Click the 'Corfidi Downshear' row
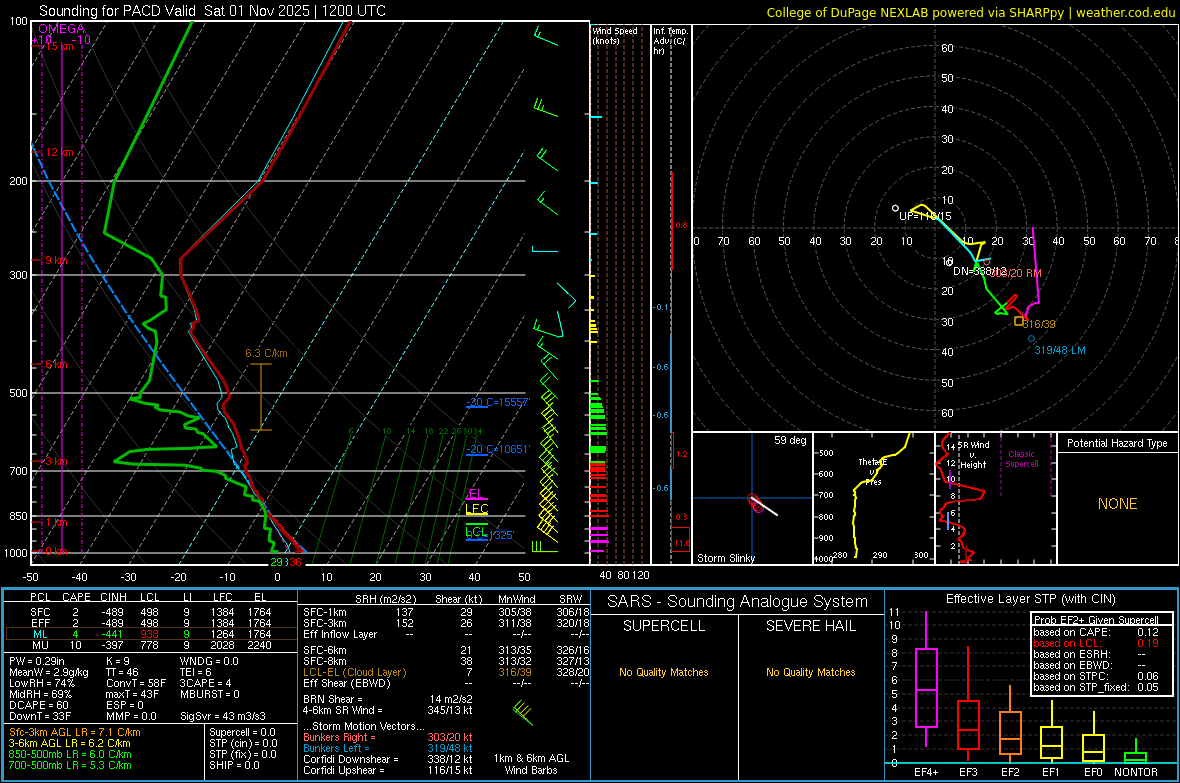The width and height of the screenshot is (1180, 783). coord(388,759)
